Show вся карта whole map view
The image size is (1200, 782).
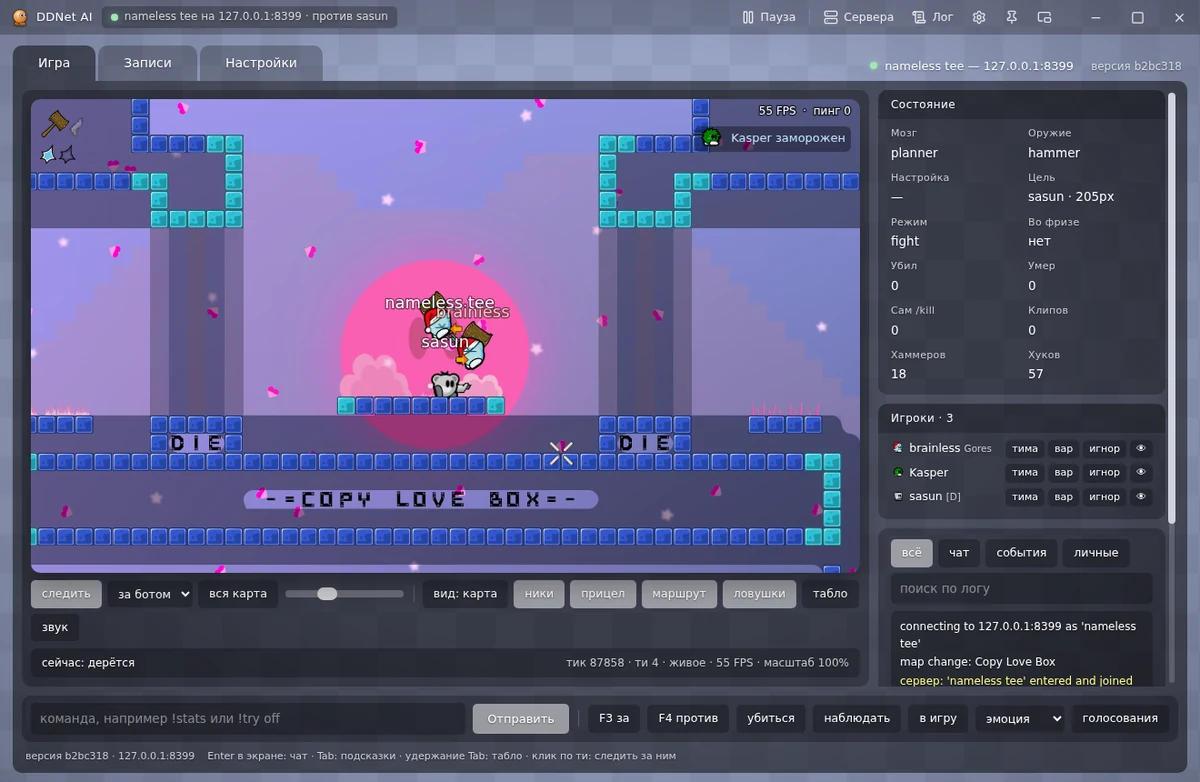pyautogui.click(x=238, y=594)
